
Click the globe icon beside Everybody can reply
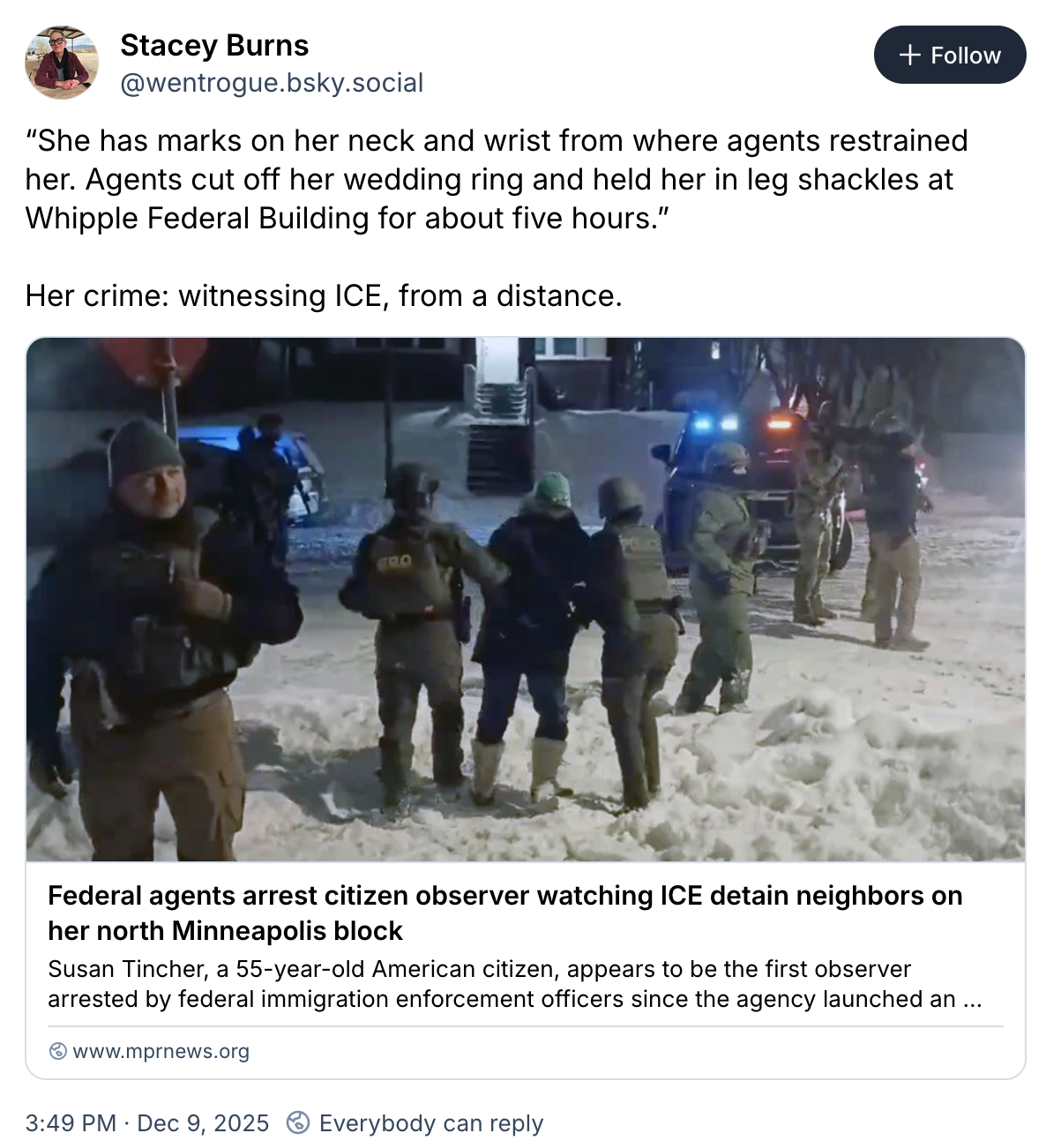(x=298, y=1122)
